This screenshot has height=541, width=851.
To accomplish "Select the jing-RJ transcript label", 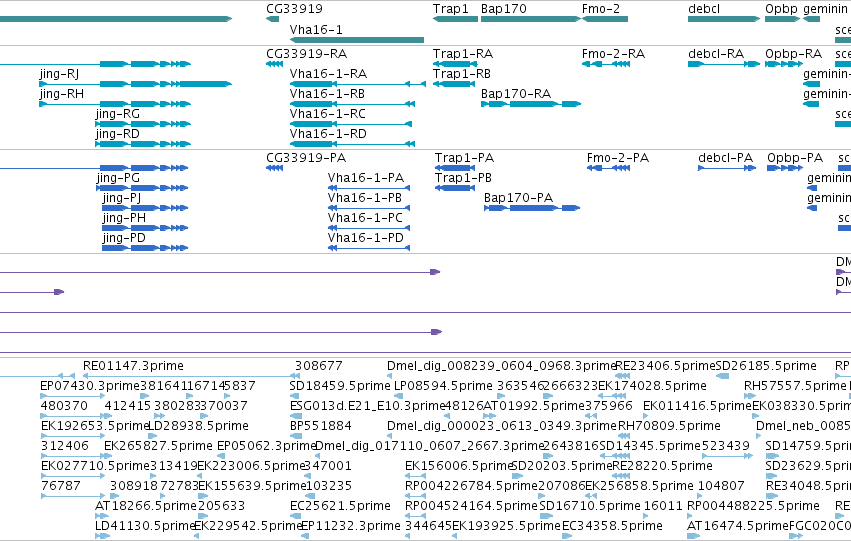I will point(59,74).
